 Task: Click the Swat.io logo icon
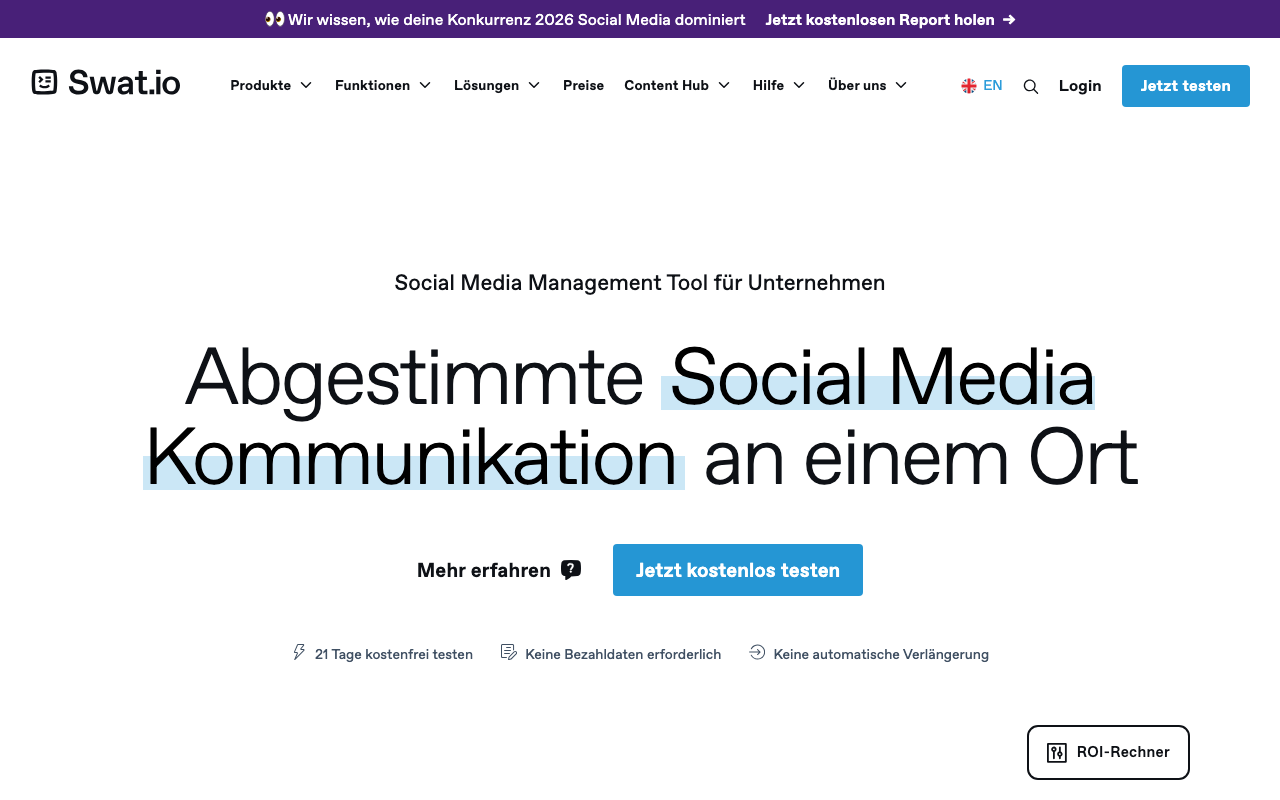(x=44, y=82)
